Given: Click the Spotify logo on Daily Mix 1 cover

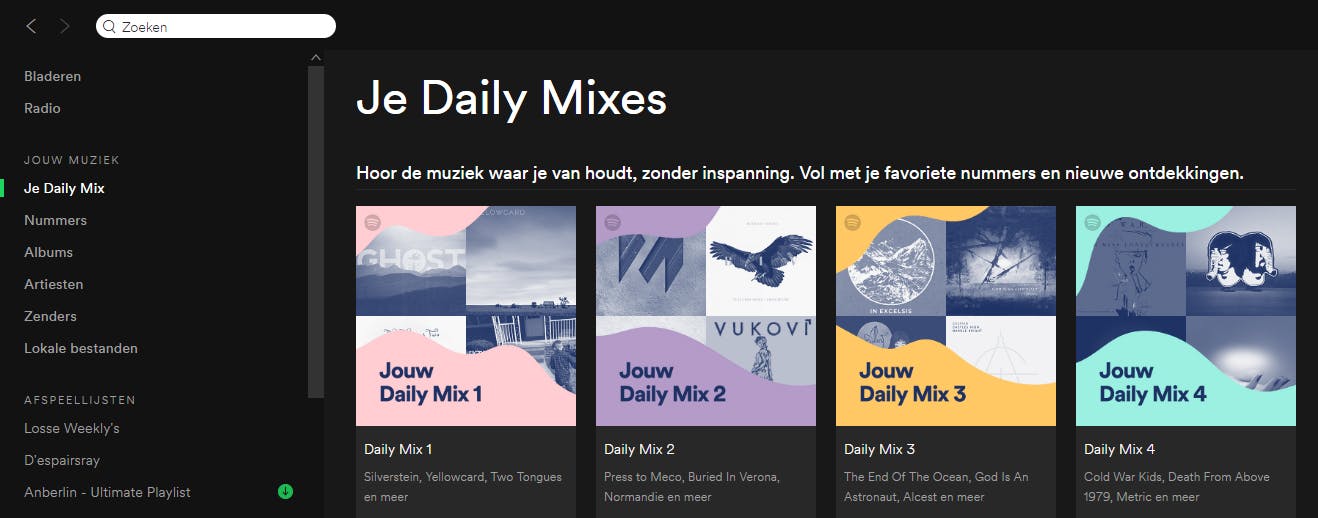Looking at the screenshot, I should click(372, 222).
